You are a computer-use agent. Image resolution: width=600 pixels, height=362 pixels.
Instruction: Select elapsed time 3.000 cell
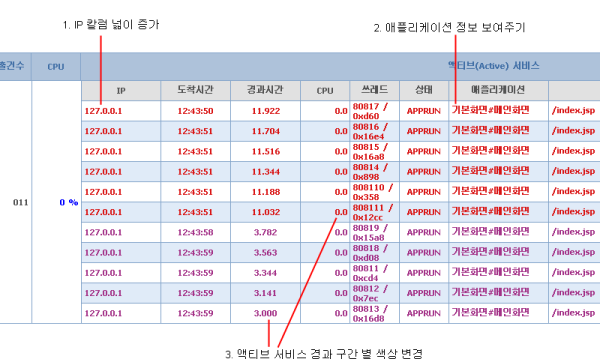click(265, 313)
